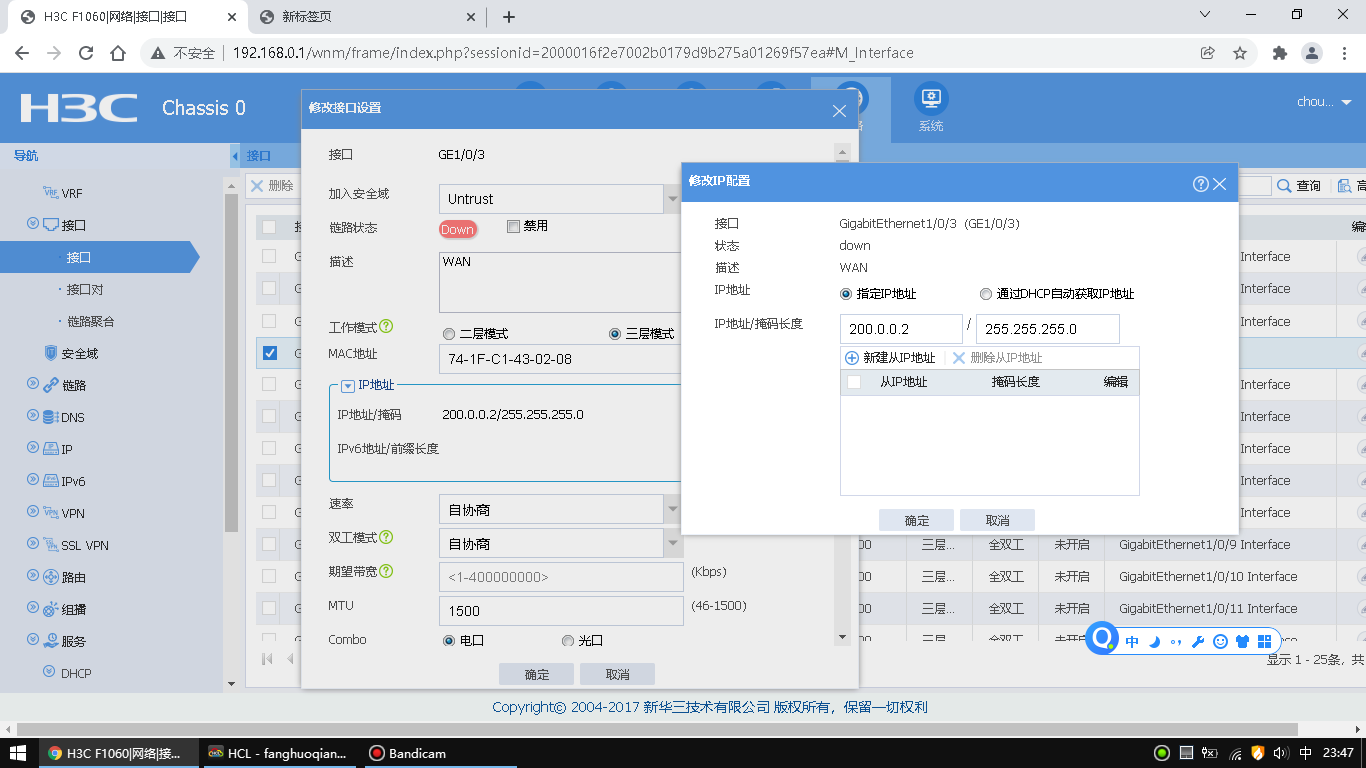Select 通过DHCP自动获取IP地址 radio option
Screen dimensions: 1366x768
click(986, 294)
